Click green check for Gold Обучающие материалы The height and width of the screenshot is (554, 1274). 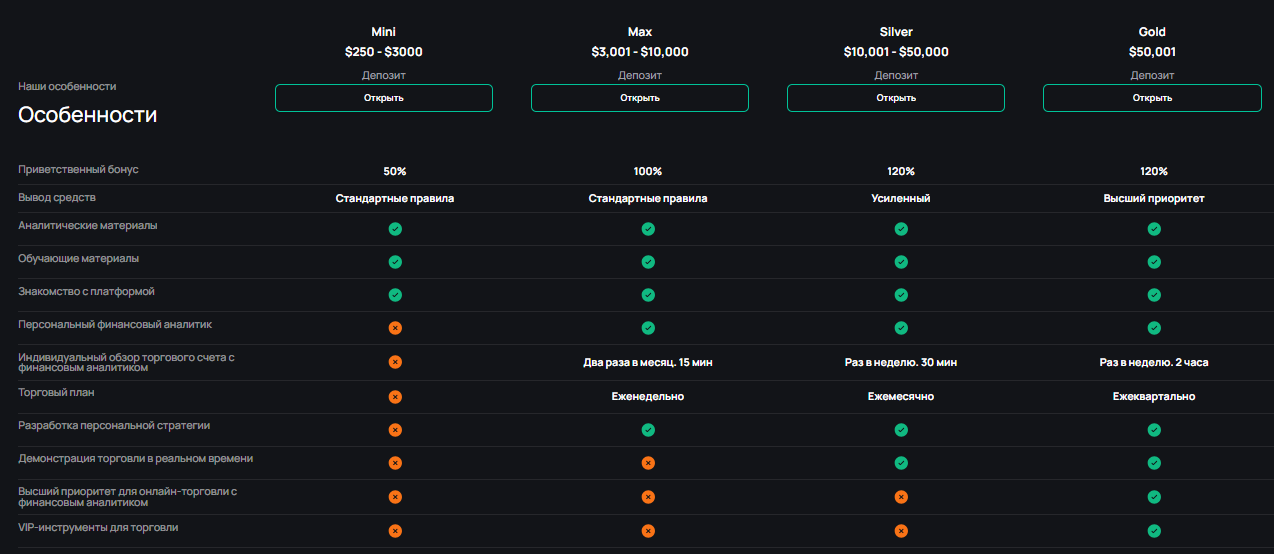pyautogui.click(x=1154, y=262)
